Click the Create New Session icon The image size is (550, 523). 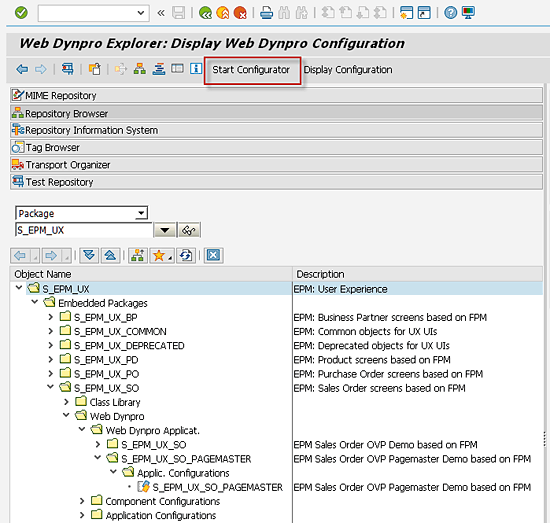coord(406,13)
